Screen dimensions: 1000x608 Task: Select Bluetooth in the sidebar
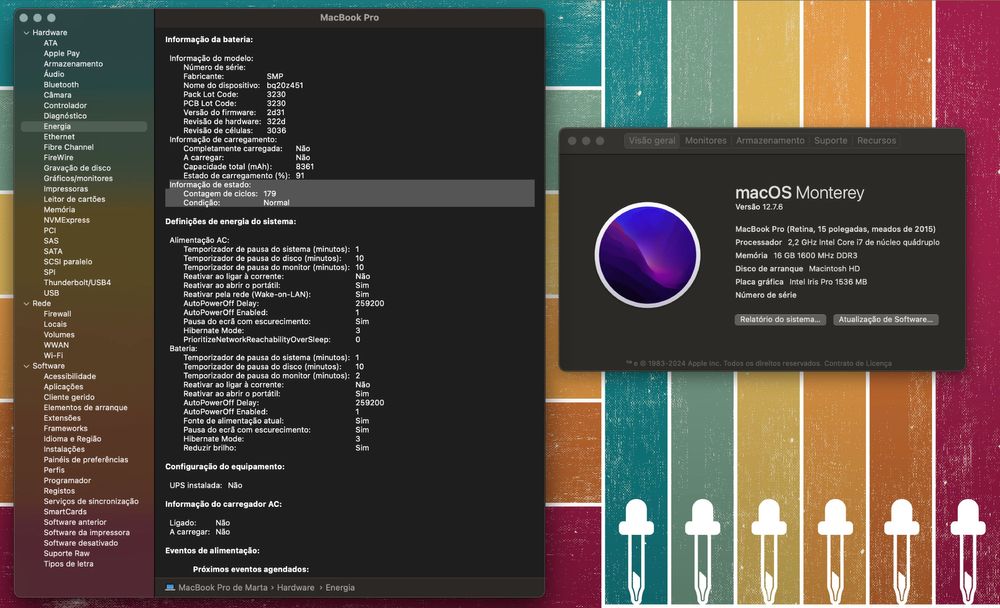point(61,85)
